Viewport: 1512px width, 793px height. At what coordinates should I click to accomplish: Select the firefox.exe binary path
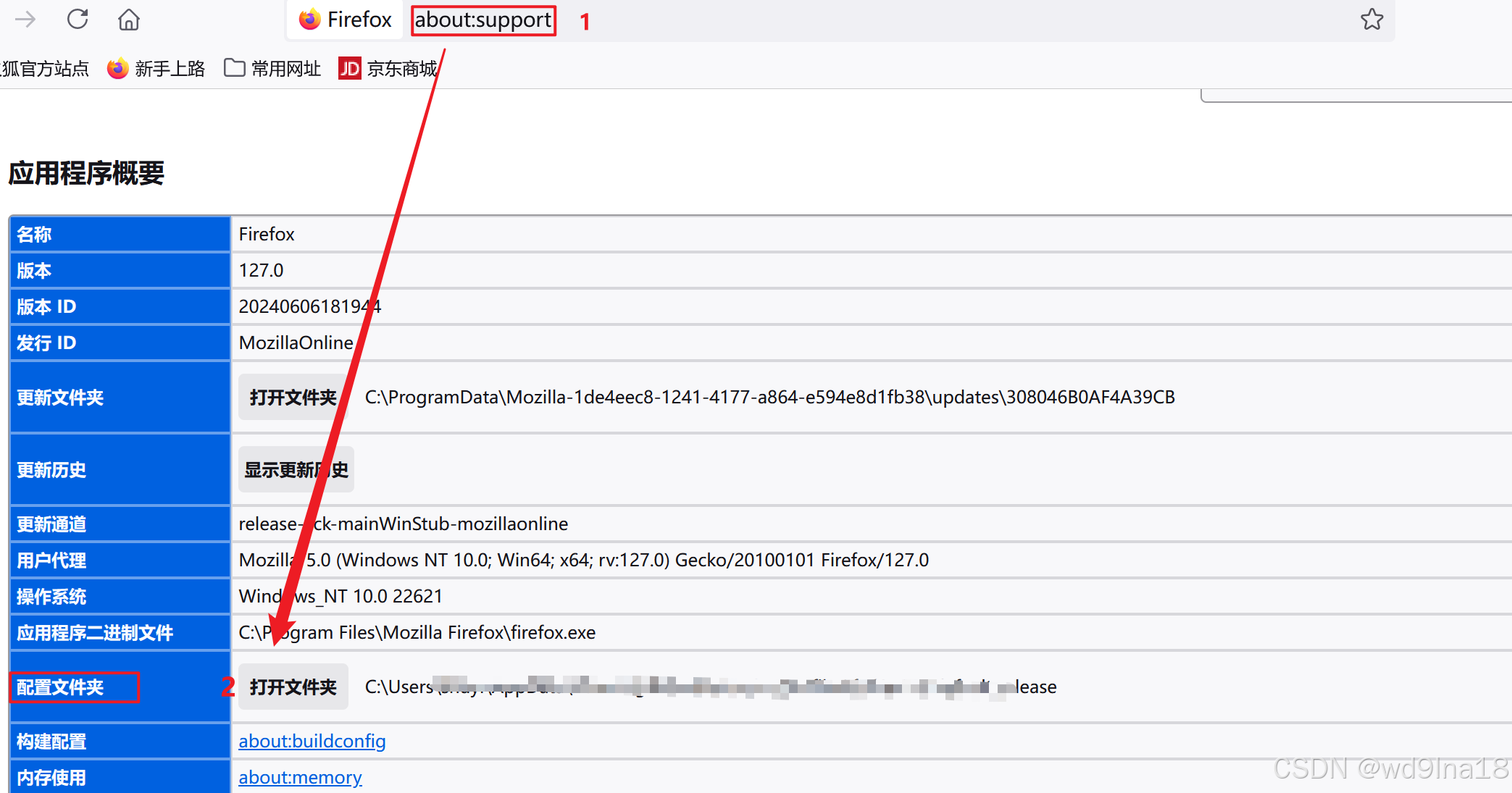tap(417, 632)
